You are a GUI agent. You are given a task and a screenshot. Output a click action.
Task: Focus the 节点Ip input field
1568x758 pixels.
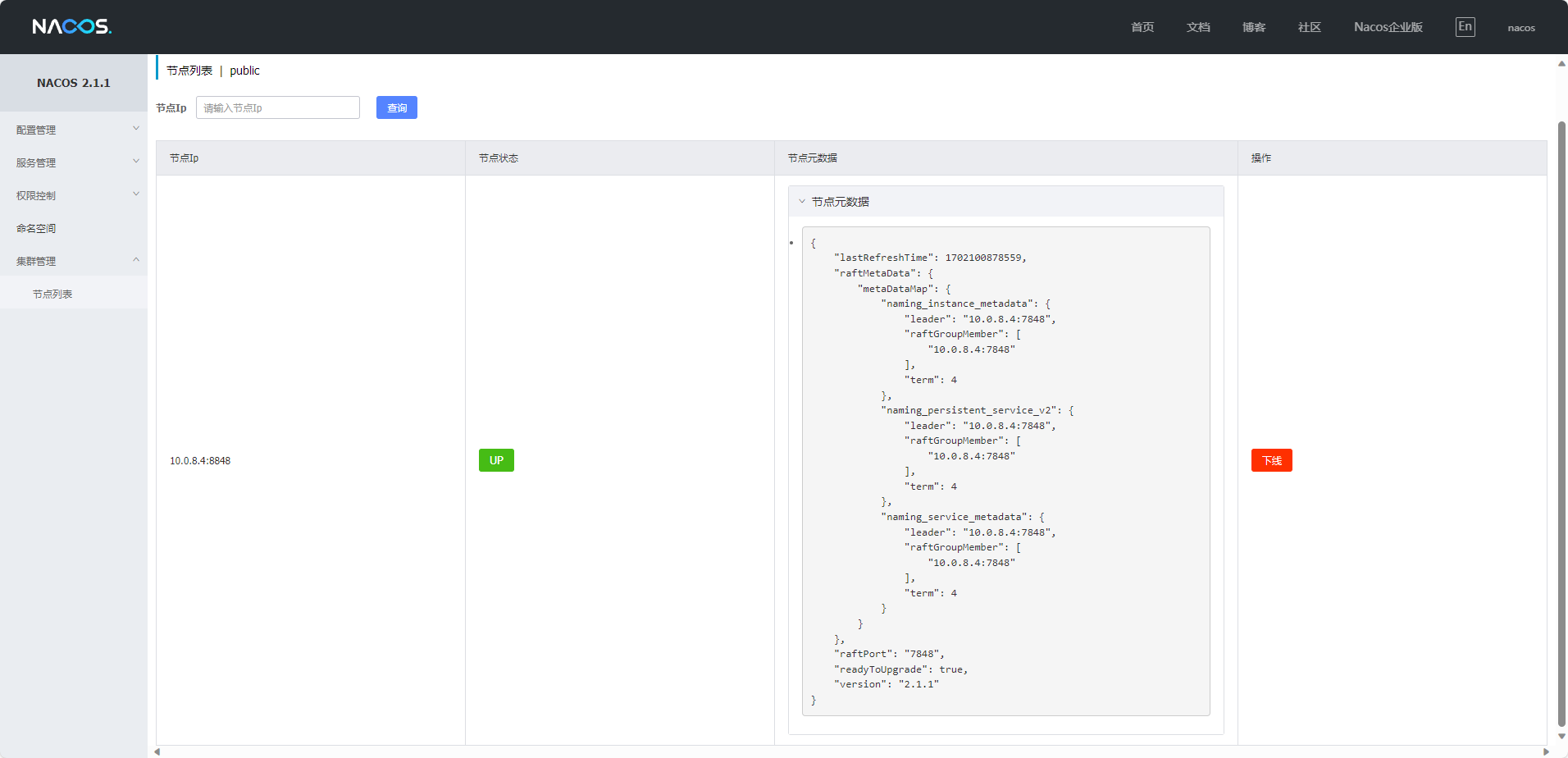278,107
